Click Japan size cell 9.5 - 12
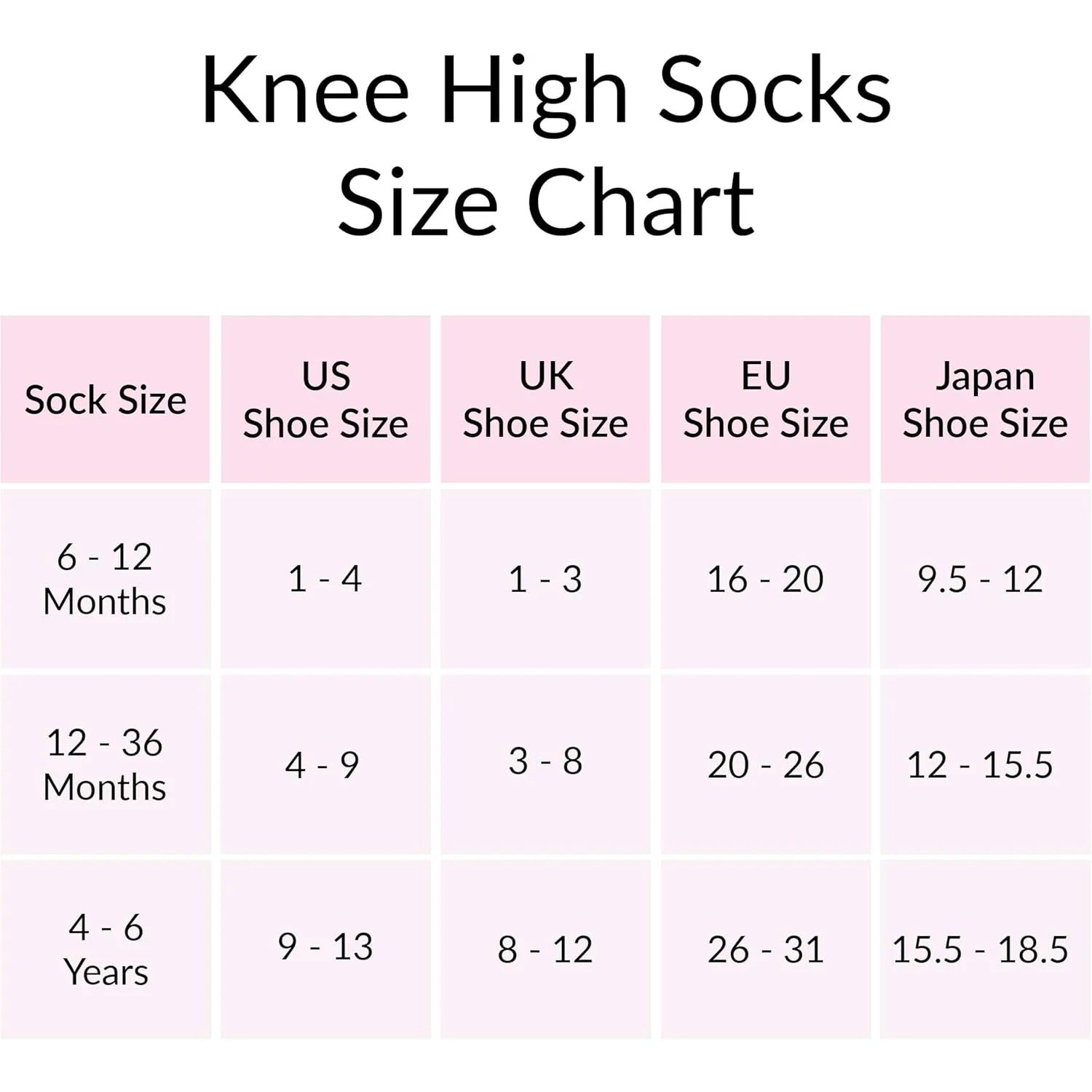The image size is (1092, 1092). pos(980,579)
